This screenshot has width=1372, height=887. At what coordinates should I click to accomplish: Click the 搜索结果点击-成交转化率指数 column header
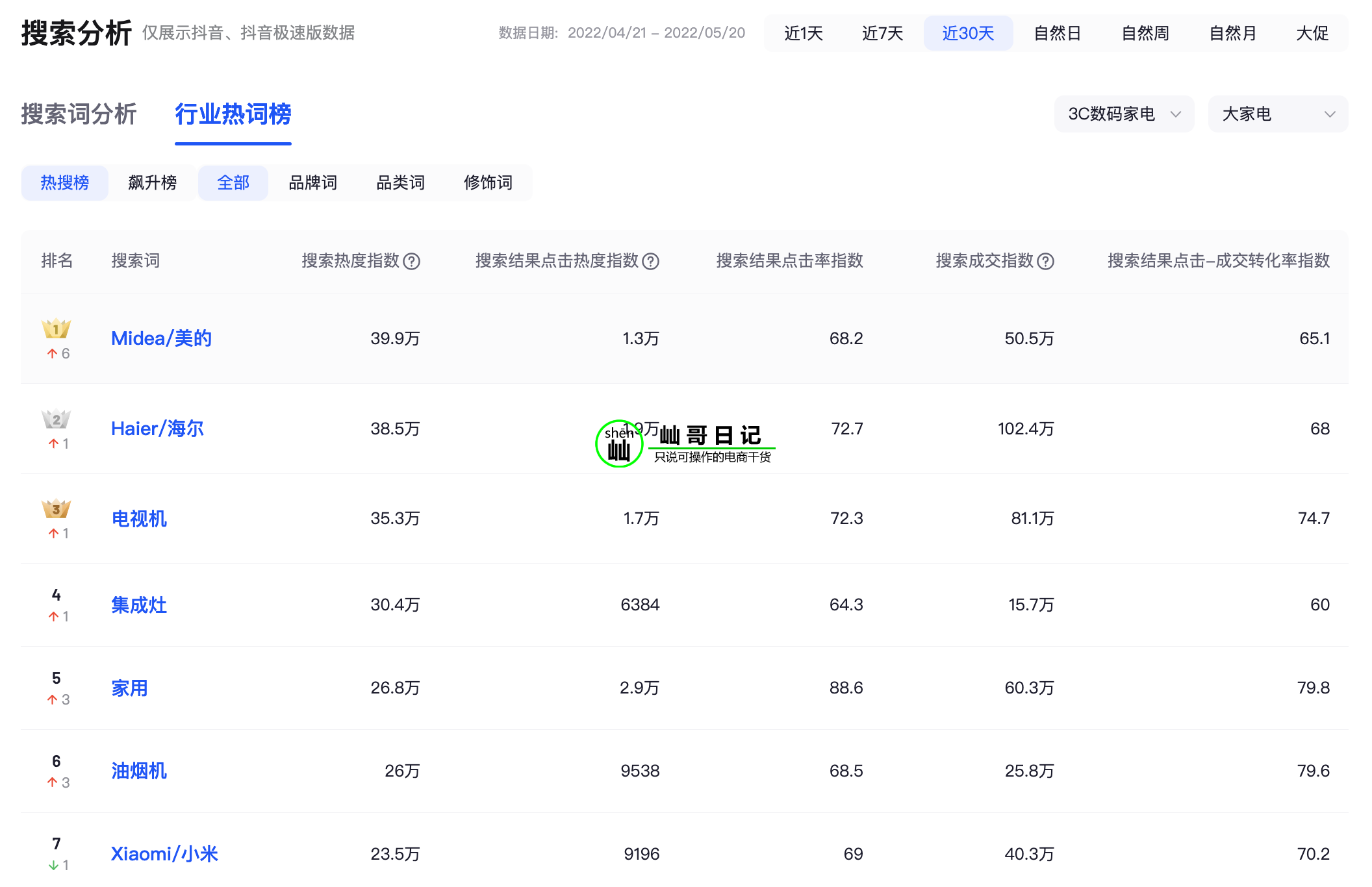1219,261
